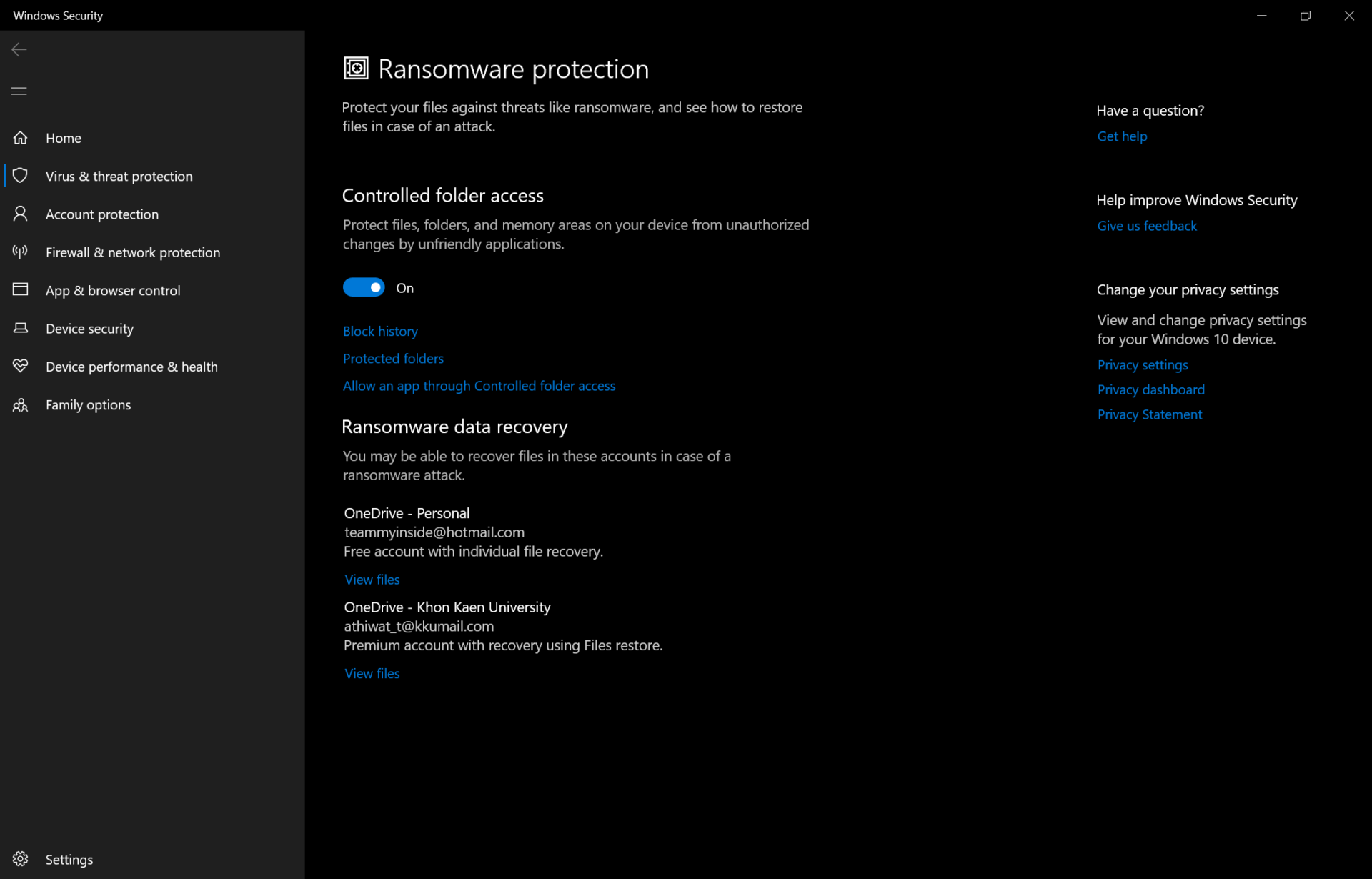Open Family options section
1372x879 pixels.
[x=87, y=404]
